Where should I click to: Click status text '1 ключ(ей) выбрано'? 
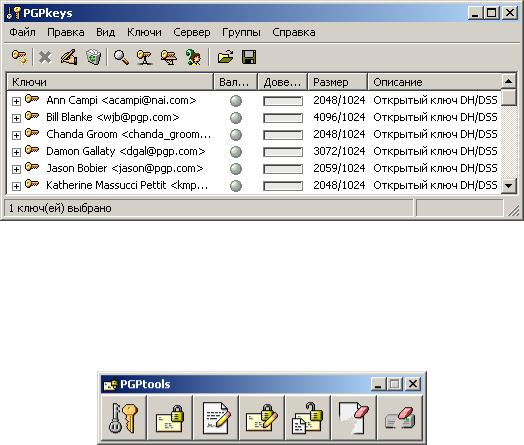pos(60,208)
